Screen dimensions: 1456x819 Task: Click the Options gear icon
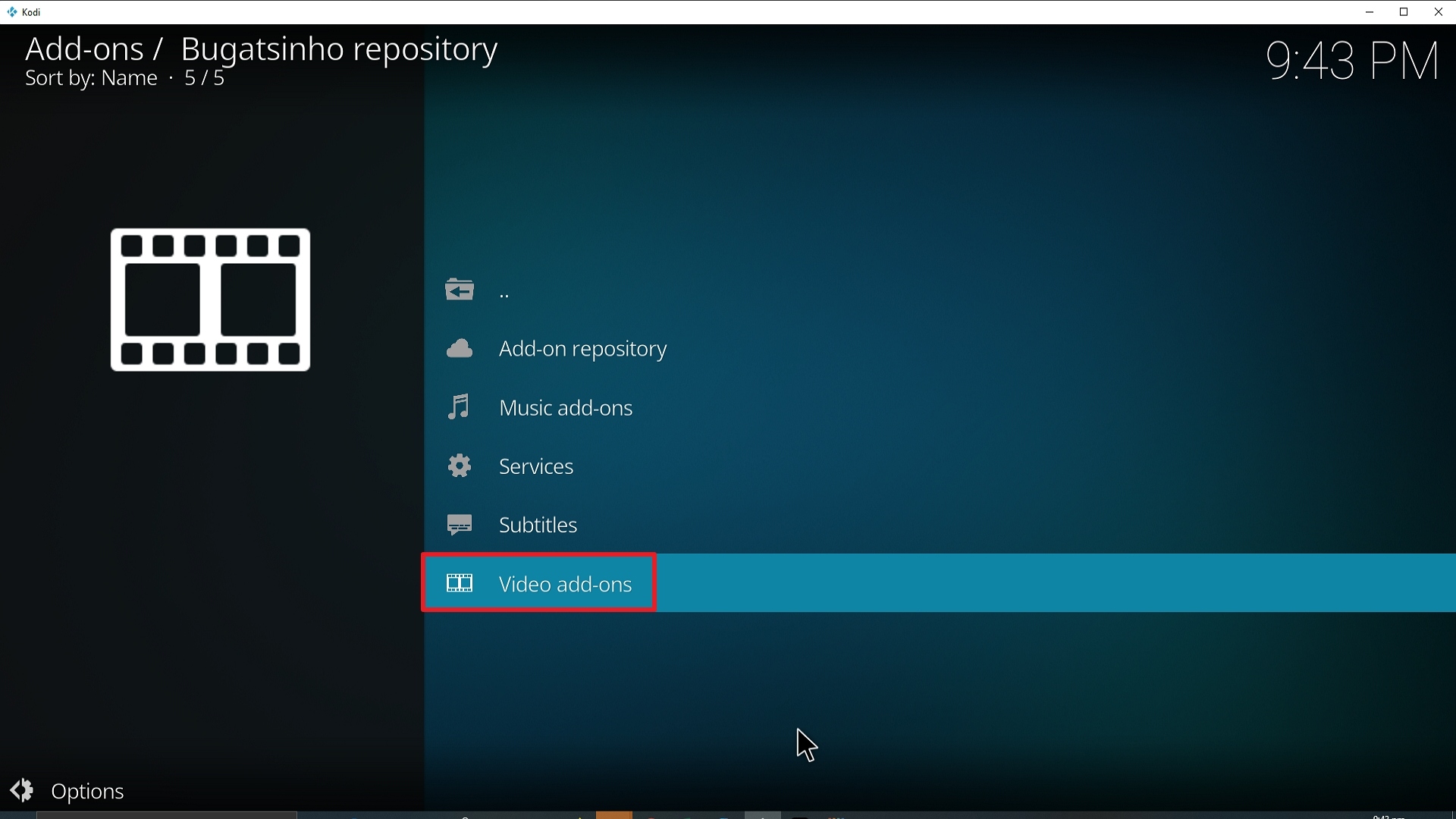[x=22, y=790]
